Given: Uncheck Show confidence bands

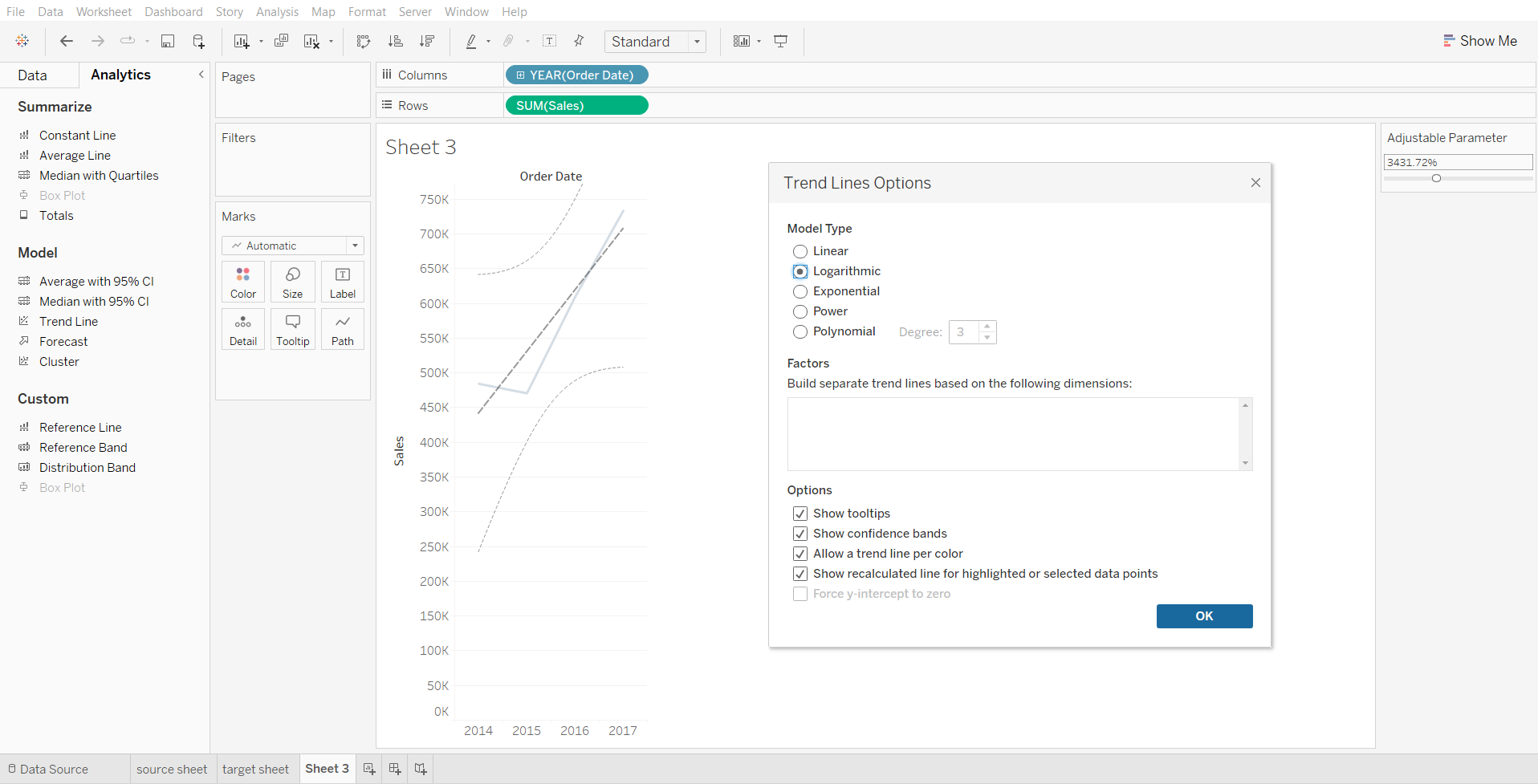Looking at the screenshot, I should point(800,534).
